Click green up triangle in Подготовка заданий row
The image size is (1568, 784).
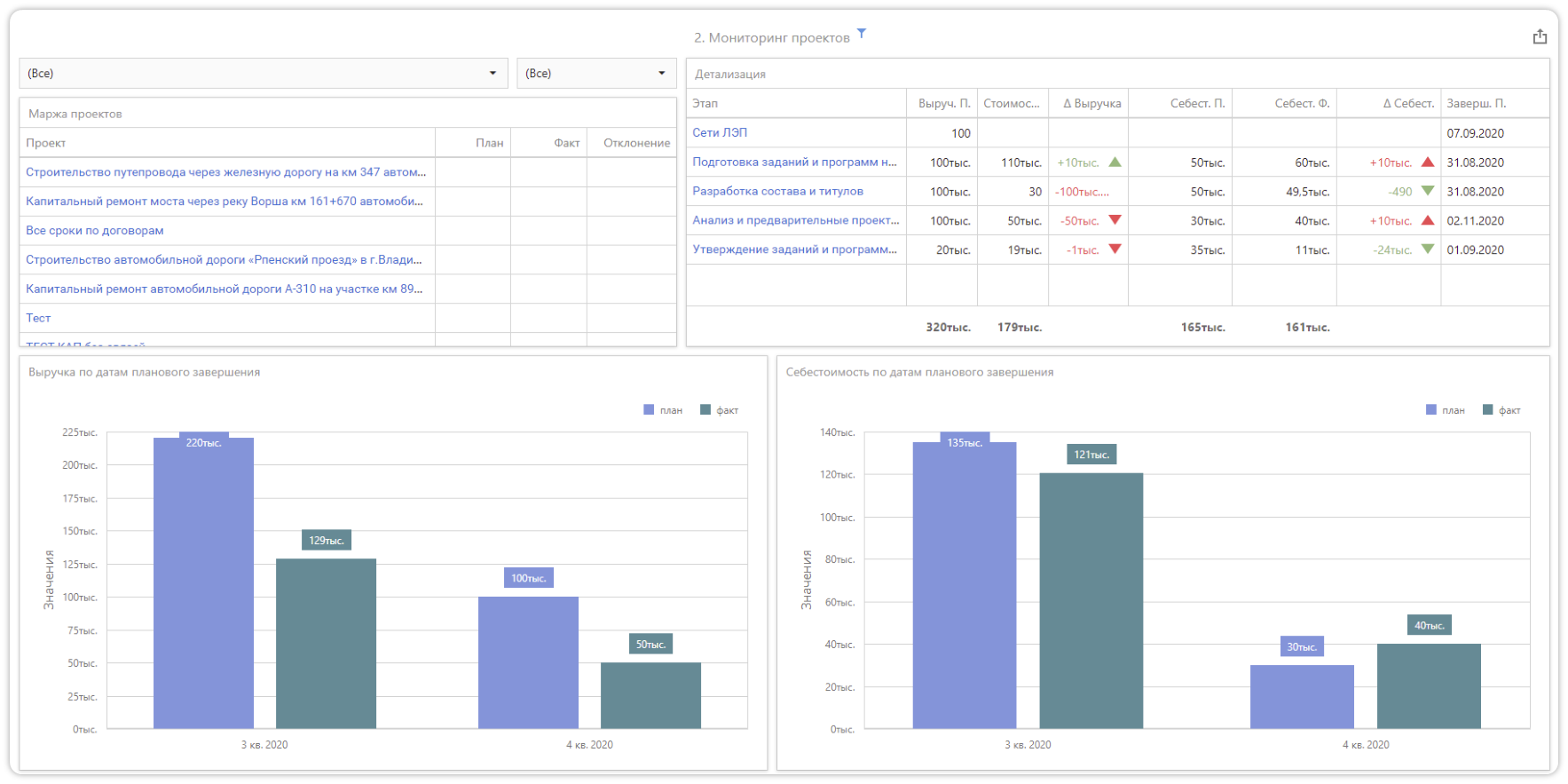coord(1115,162)
